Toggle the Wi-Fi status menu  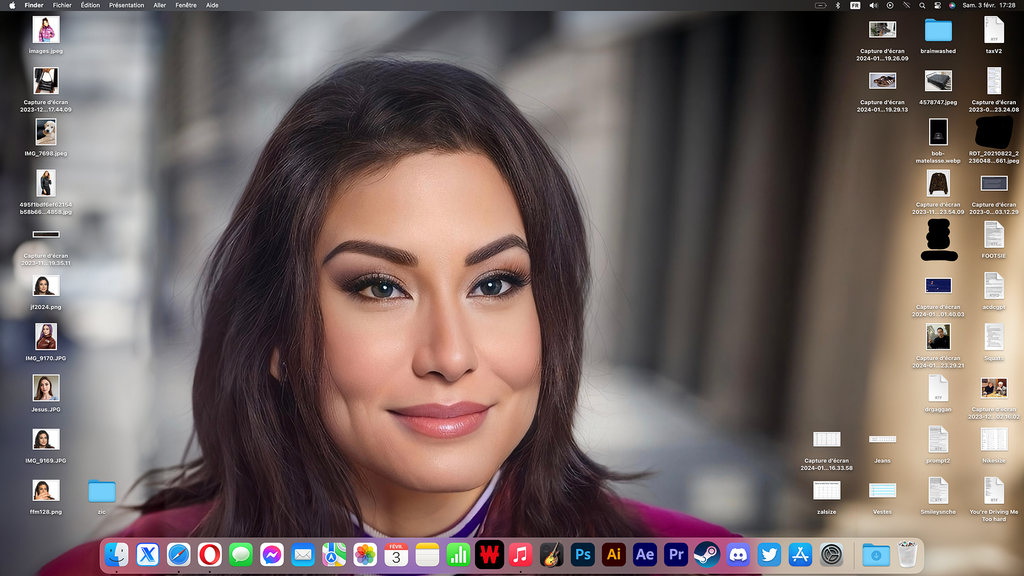(x=906, y=5)
